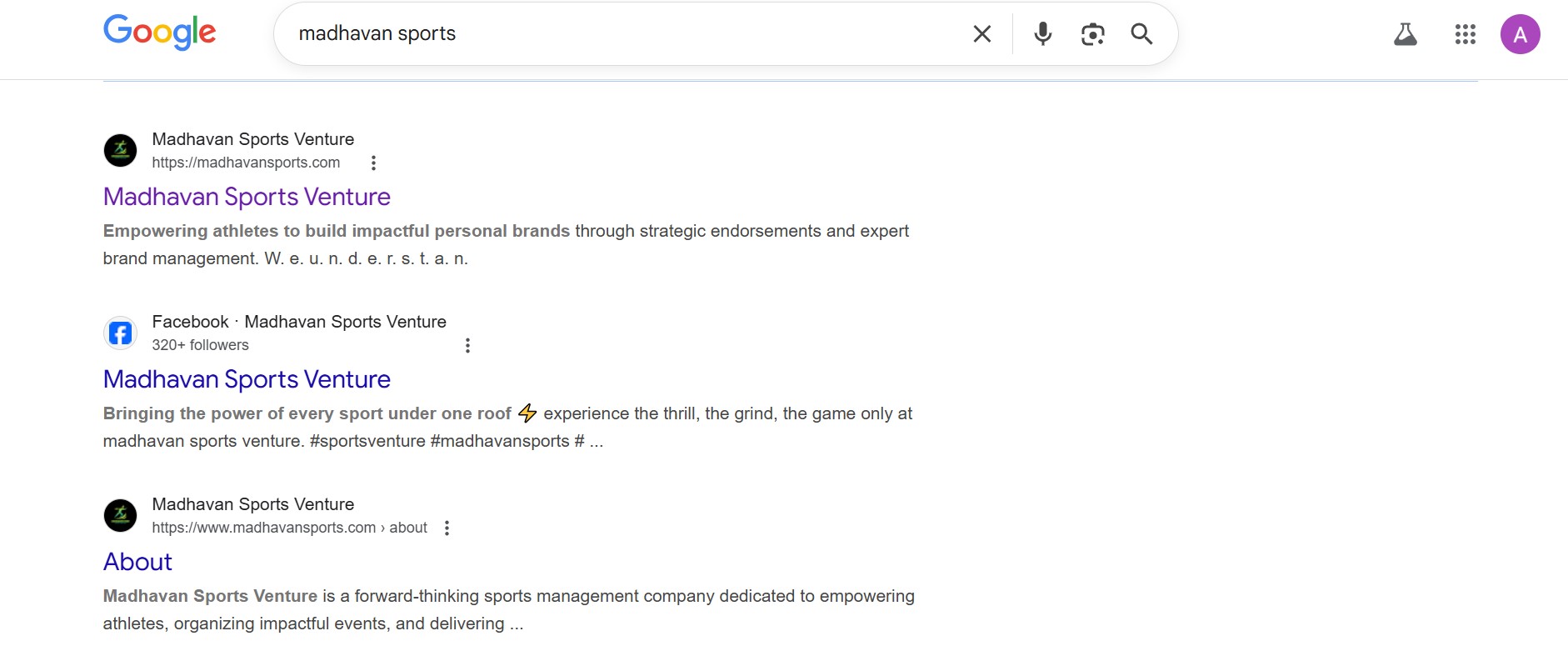Open the Google apps grid
1568x666 pixels.
point(1465,34)
